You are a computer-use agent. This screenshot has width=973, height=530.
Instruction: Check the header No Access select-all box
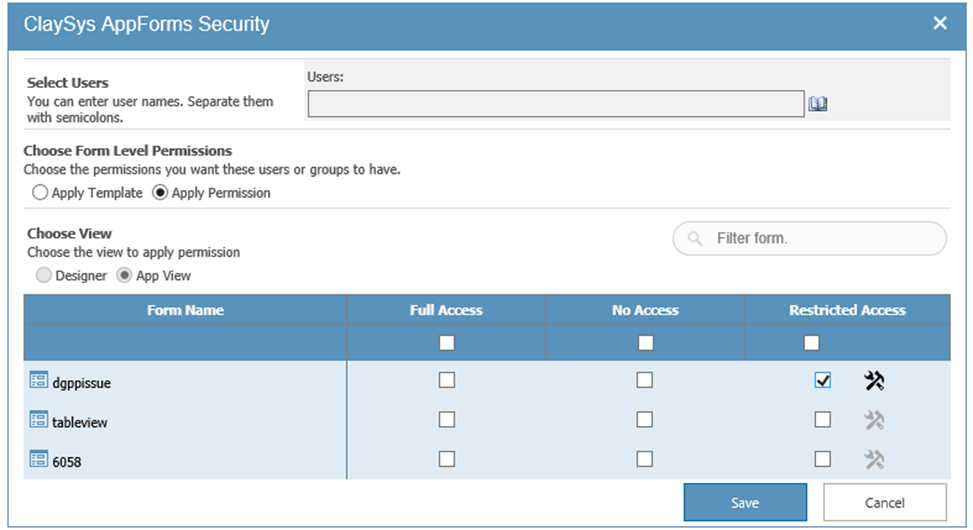pos(645,343)
